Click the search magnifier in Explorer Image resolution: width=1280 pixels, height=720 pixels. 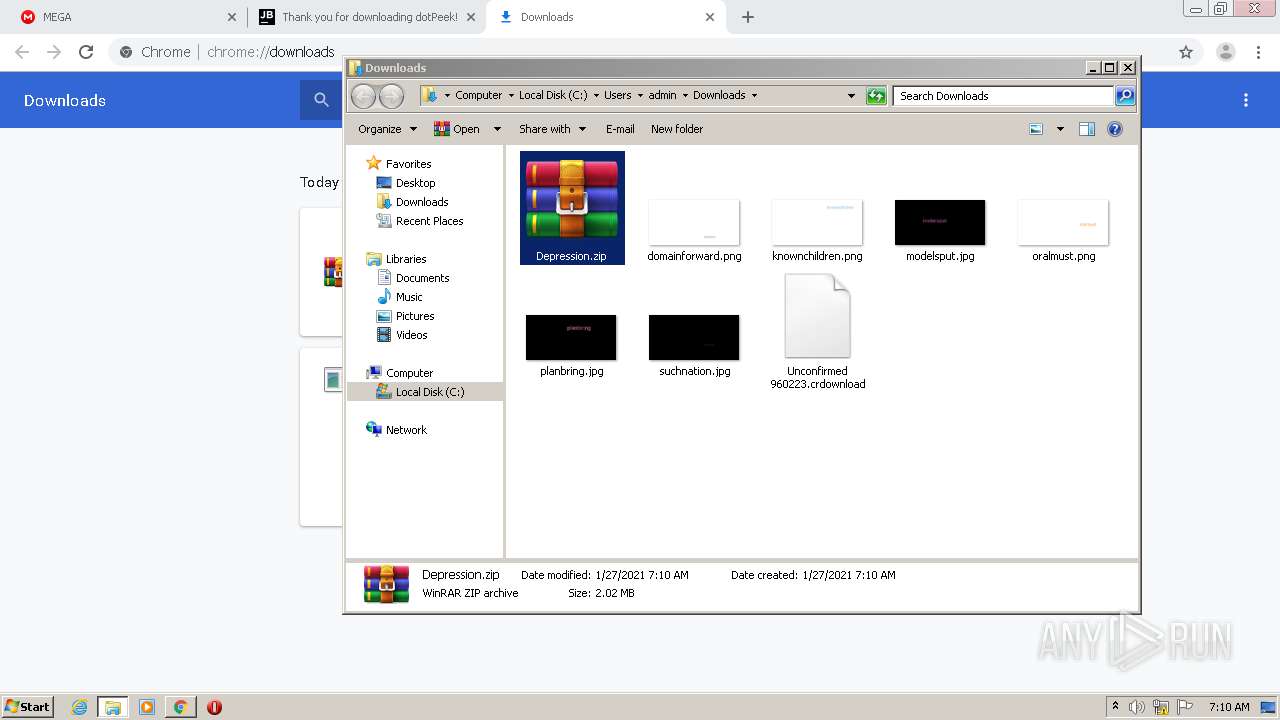pos(1125,96)
